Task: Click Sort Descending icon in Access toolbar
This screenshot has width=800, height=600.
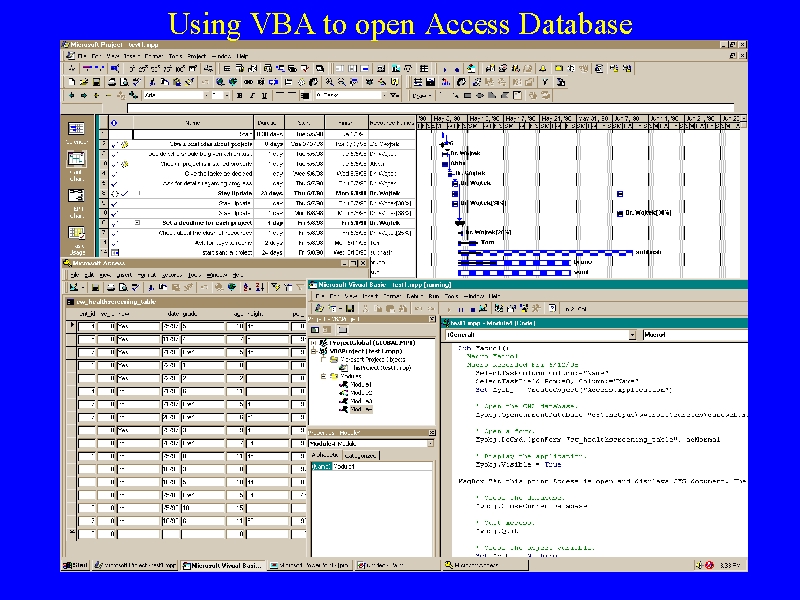Action: pyautogui.click(x=260, y=288)
